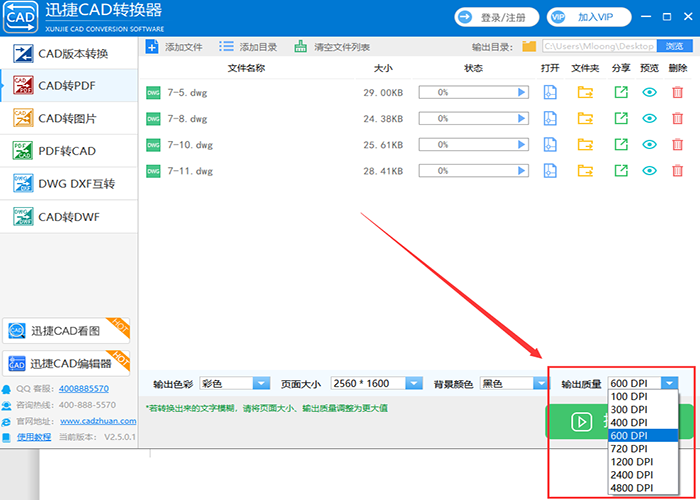Screen dimensions: 700x500
Task: Open file icon for 7-5.dwg
Action: click(x=550, y=92)
